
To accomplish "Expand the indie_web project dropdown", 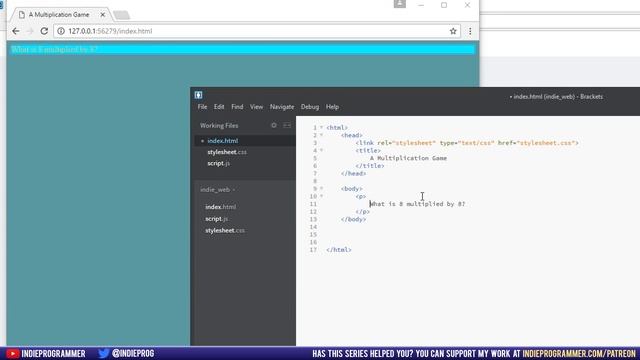I will (218, 190).
